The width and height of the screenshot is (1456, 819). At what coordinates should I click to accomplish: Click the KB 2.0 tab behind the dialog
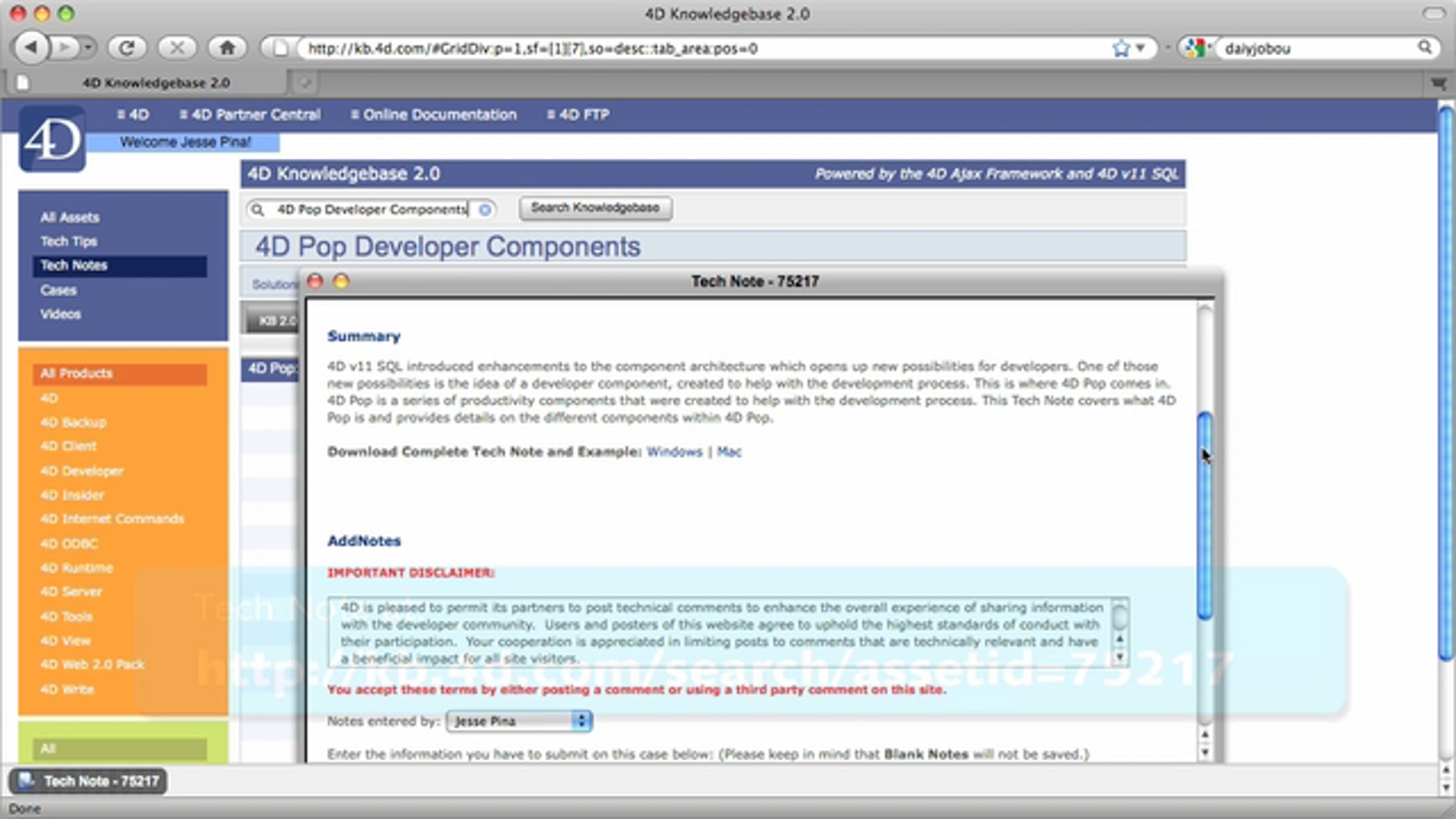[272, 320]
